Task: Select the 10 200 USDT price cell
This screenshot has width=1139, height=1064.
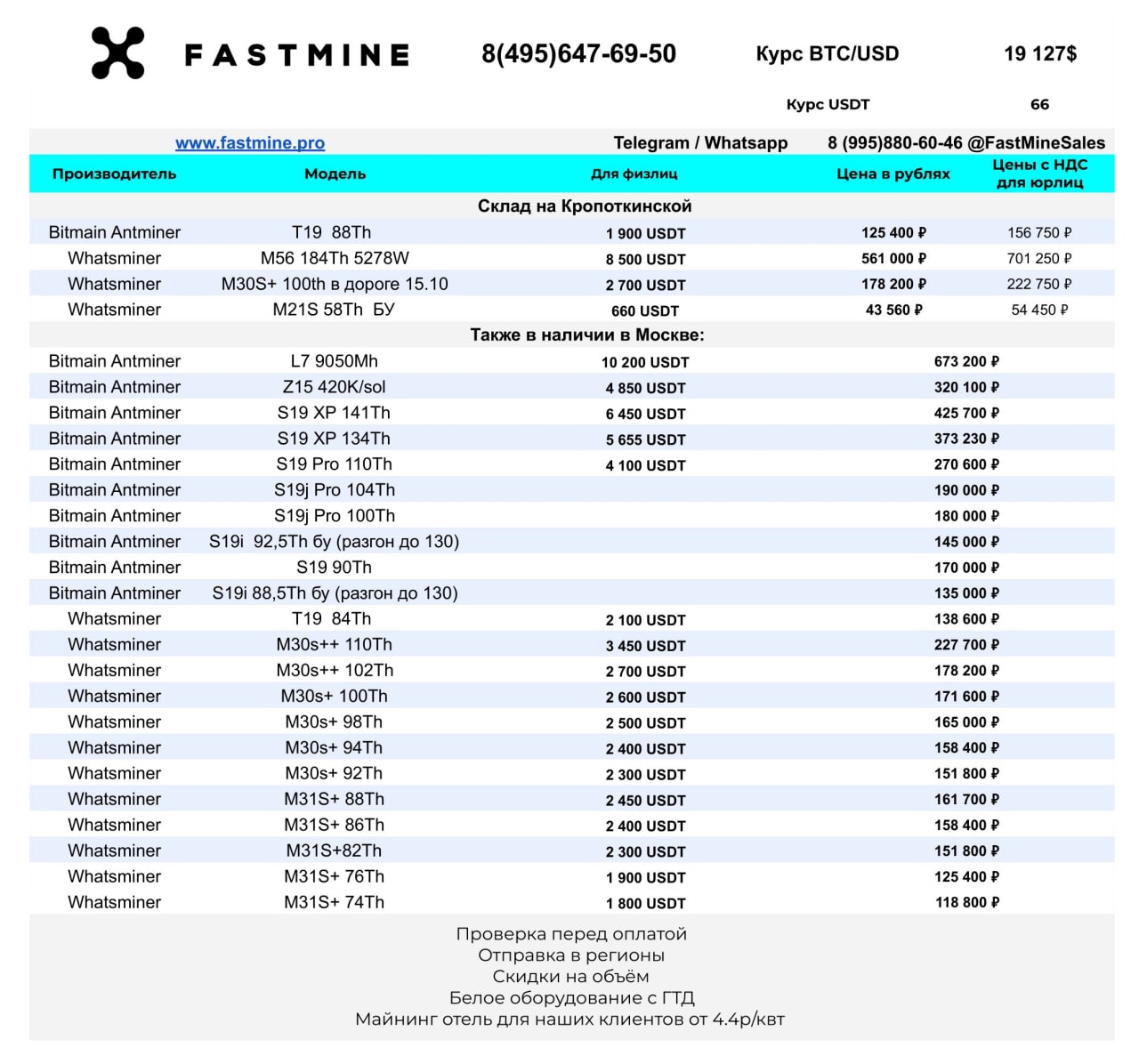Action: coord(645,362)
